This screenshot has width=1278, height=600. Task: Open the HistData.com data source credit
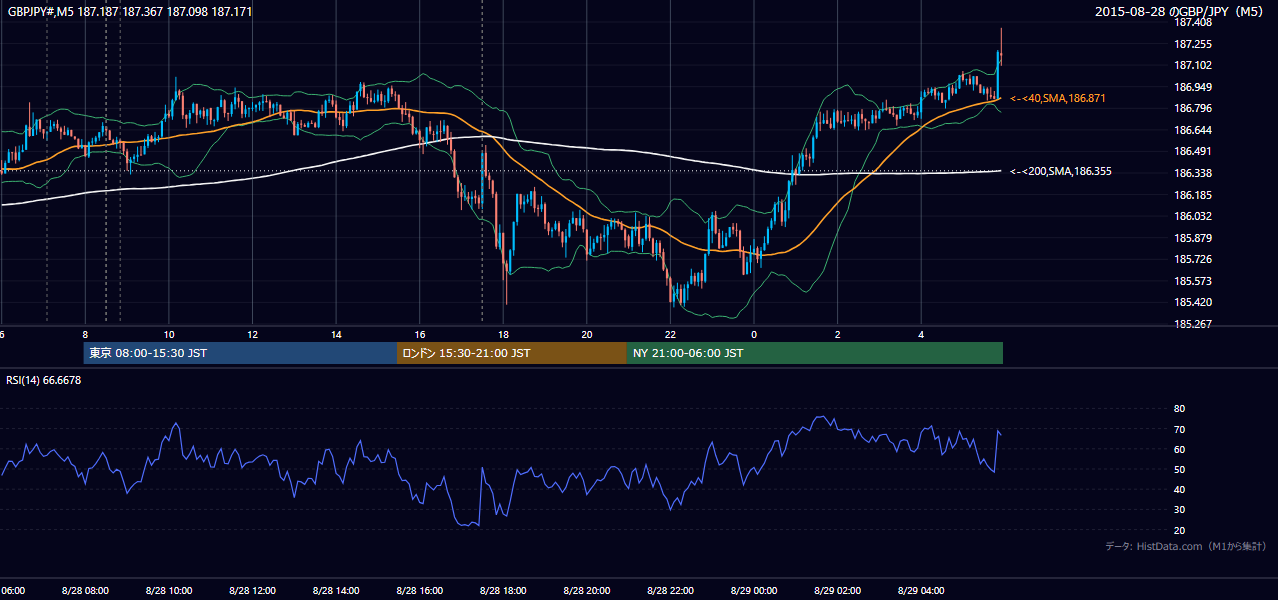(x=1186, y=546)
